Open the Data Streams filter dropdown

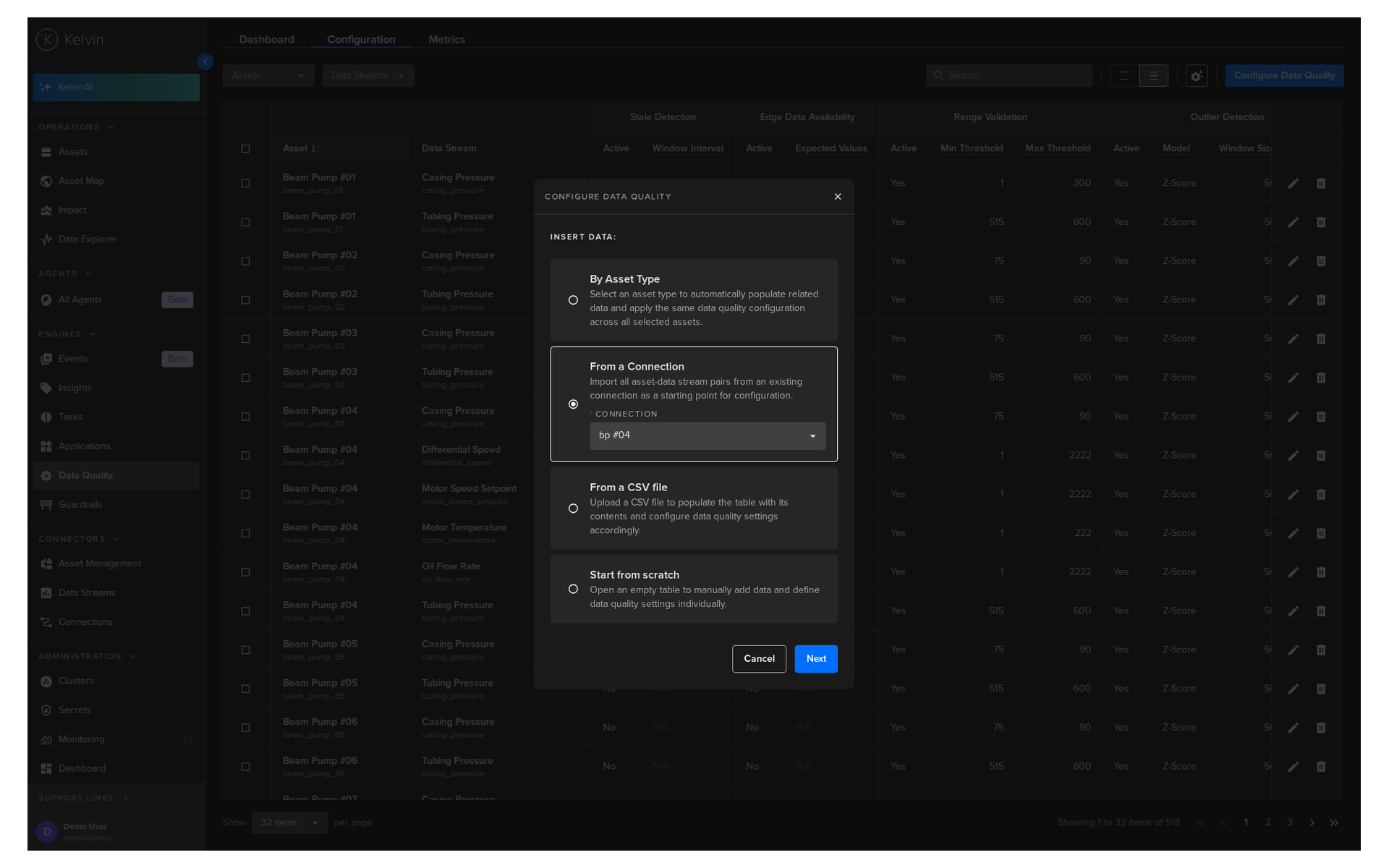368,76
